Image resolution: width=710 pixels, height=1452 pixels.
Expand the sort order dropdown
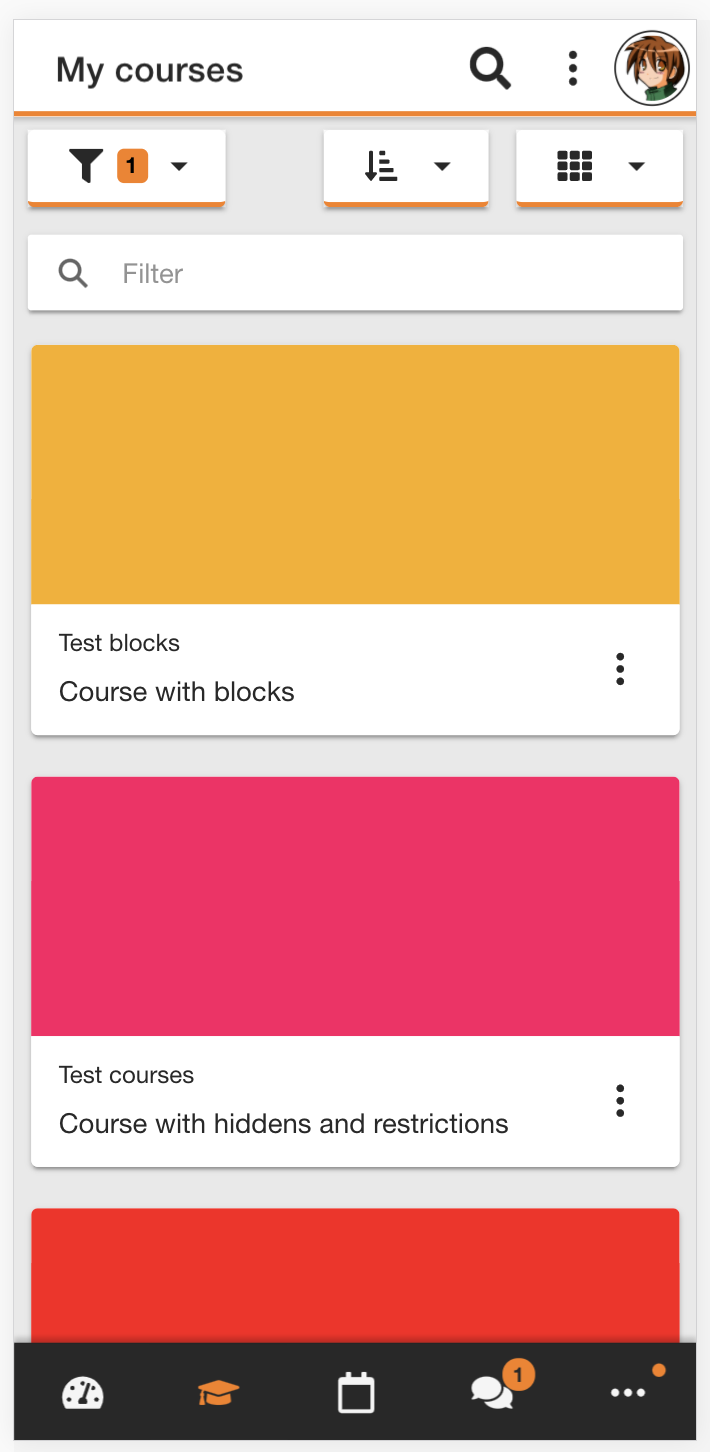click(406, 167)
